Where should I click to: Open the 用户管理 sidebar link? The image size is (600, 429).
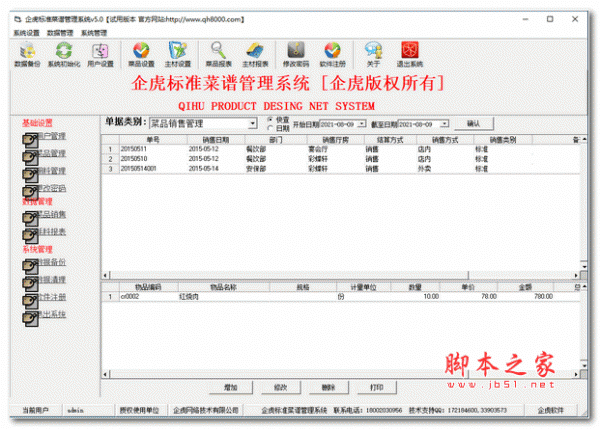[52, 136]
